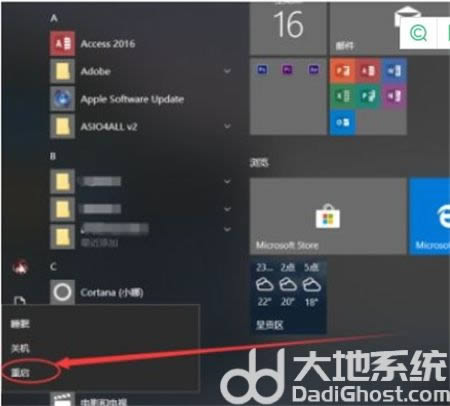The image size is (450, 406).
Task: Click the letter C group header
Action: pos(53,267)
